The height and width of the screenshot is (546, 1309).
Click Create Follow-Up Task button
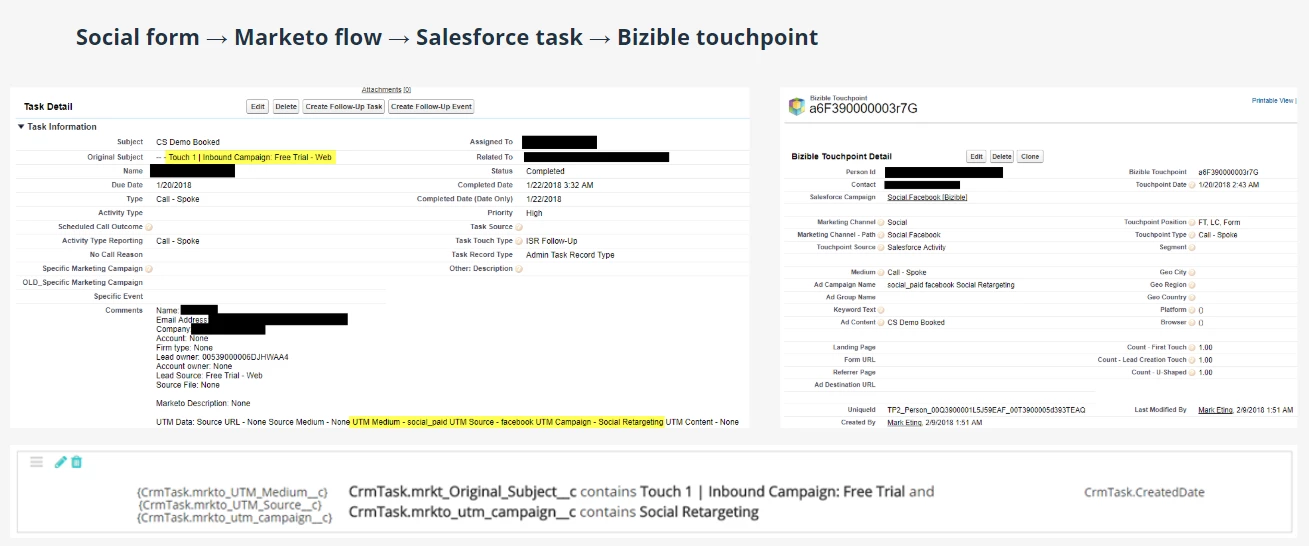click(344, 106)
